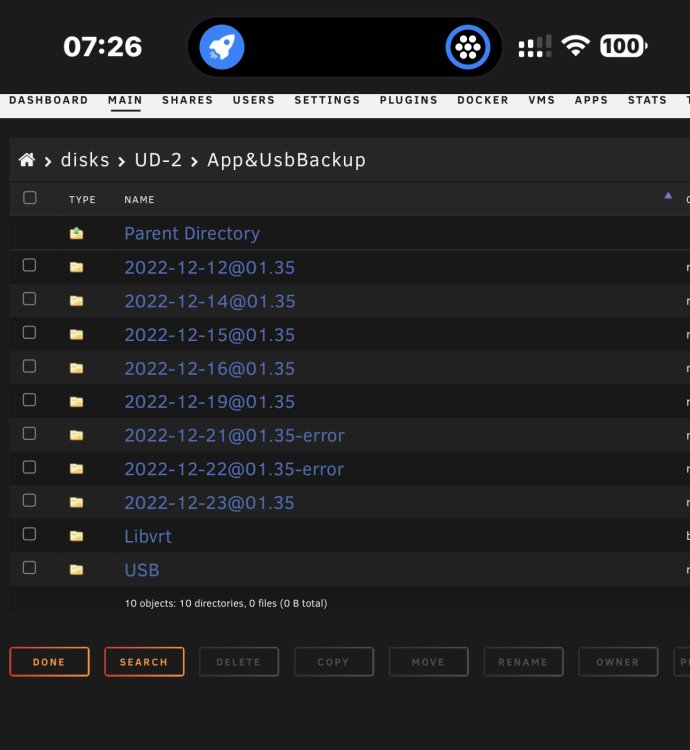The height and width of the screenshot is (750, 690).
Task: Open the VMs tab
Action: pos(542,100)
